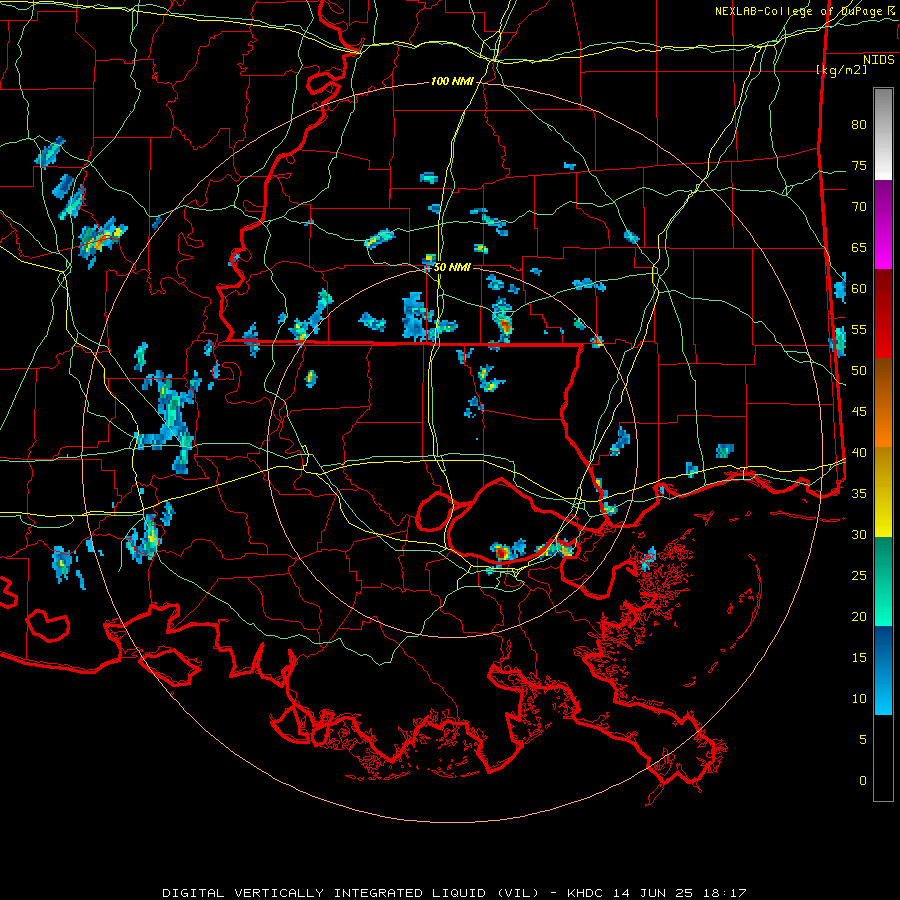
Task: Click the 0 value on the scale
Action: click(x=863, y=781)
